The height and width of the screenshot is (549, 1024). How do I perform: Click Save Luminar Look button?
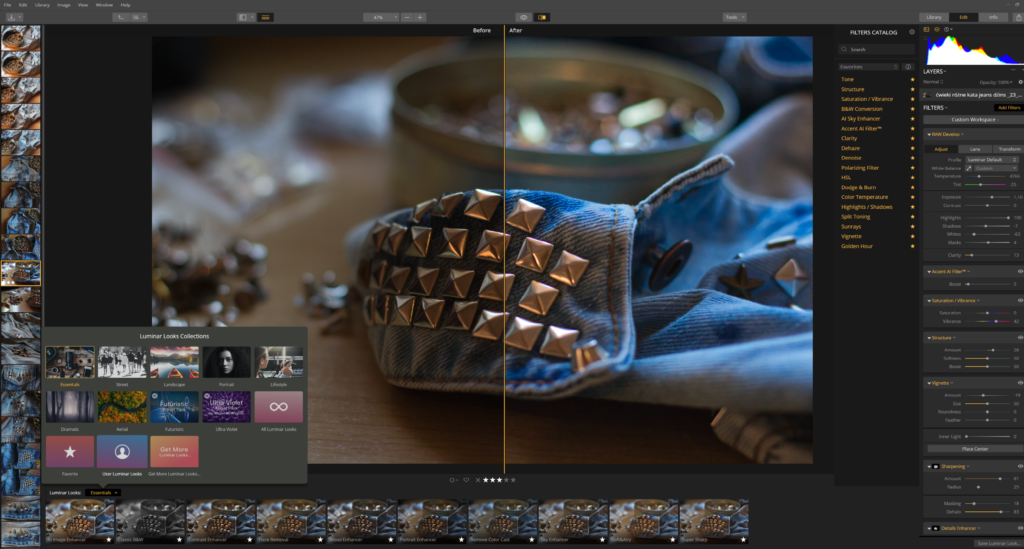pyautogui.click(x=998, y=543)
